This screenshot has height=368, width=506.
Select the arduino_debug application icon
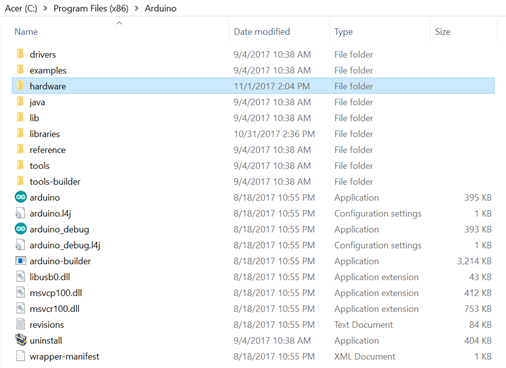point(21,229)
